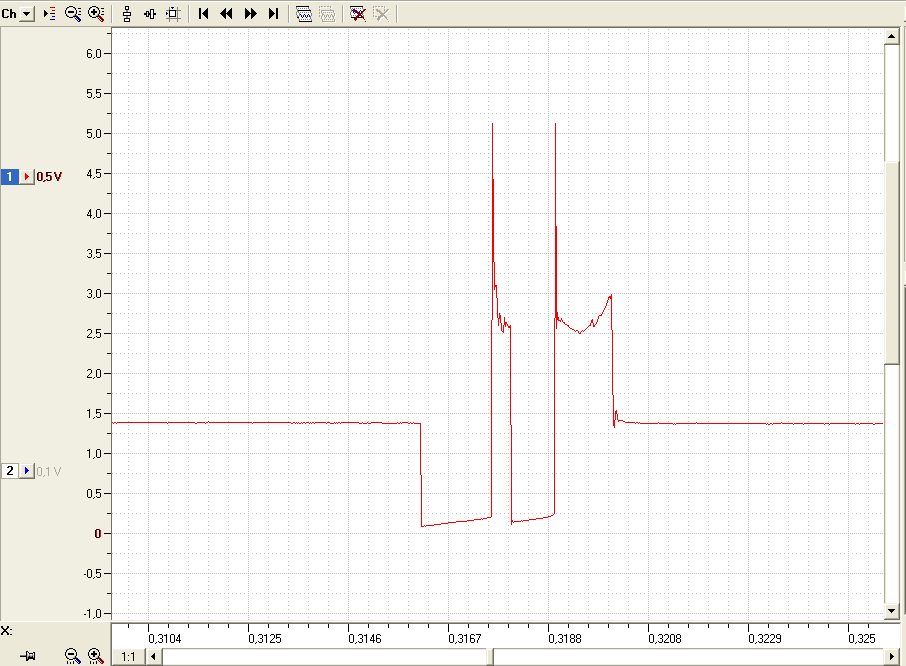Select channel 1 number box
906x666 pixels.
click(x=10, y=177)
